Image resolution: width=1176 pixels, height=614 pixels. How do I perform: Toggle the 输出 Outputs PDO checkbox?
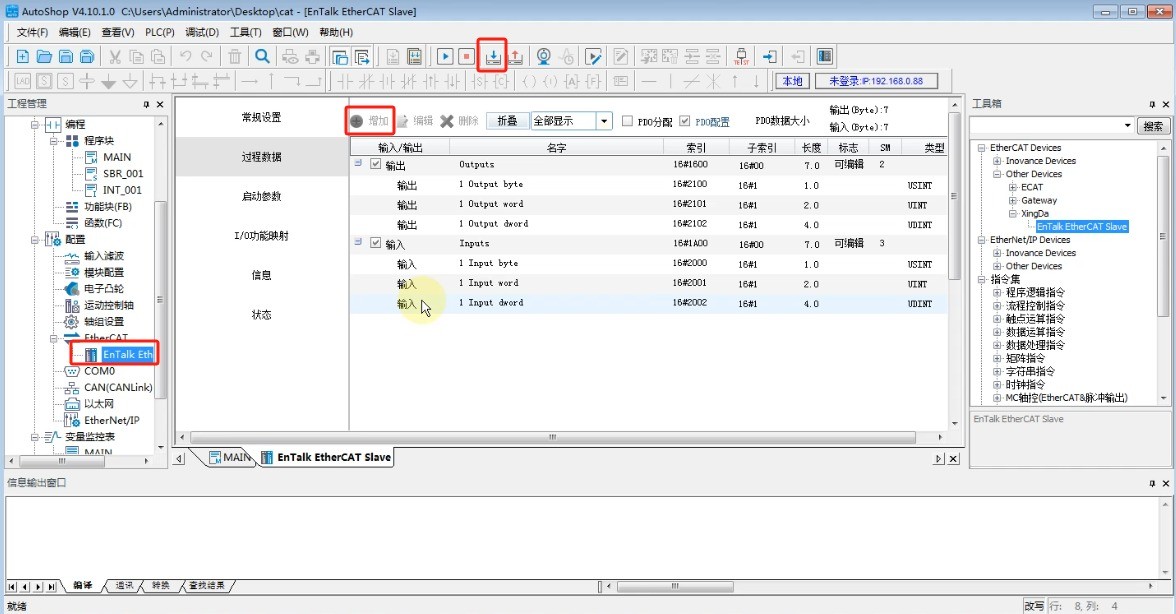(x=375, y=164)
